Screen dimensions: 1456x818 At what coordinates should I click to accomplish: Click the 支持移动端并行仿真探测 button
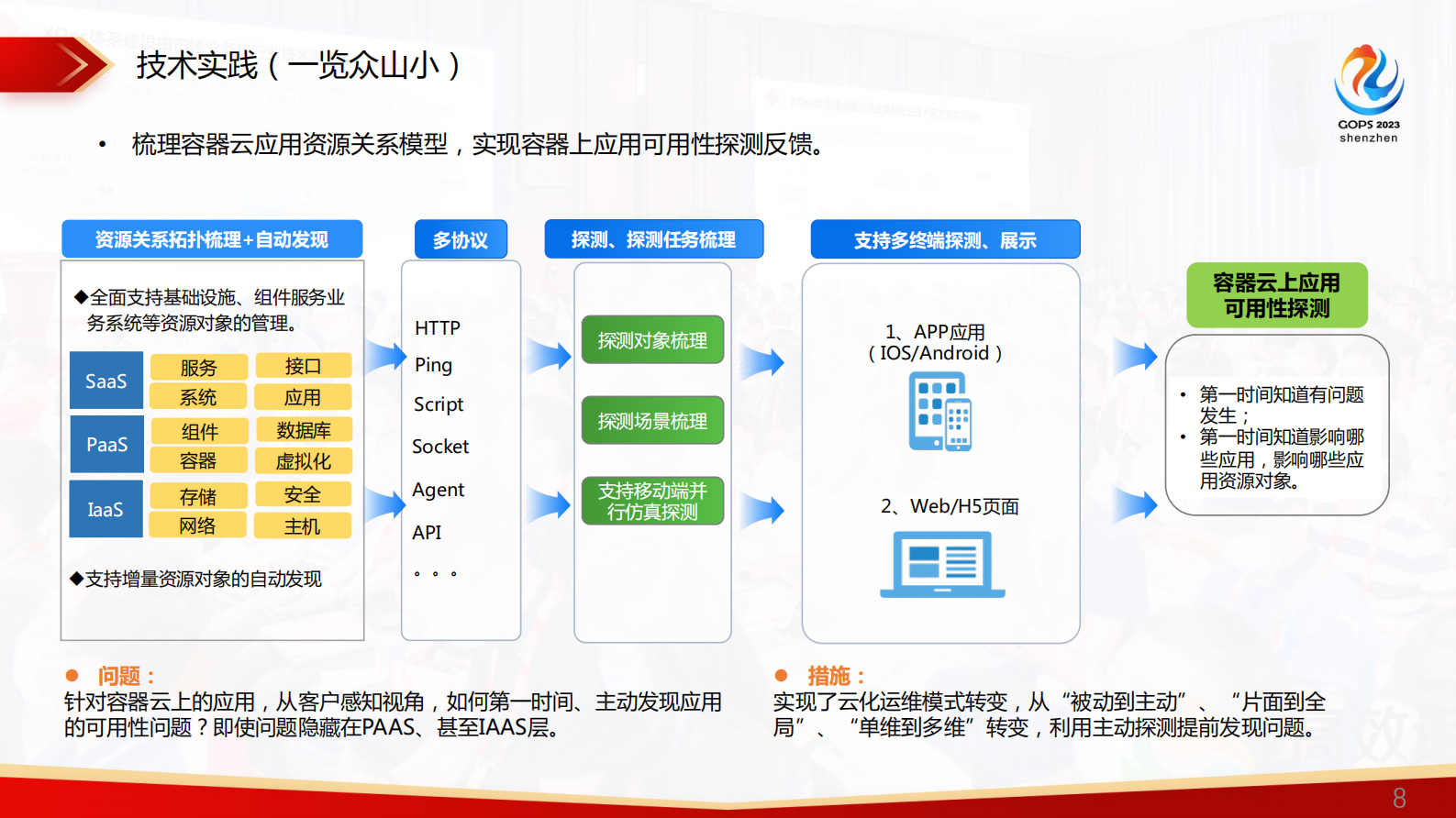click(x=652, y=502)
